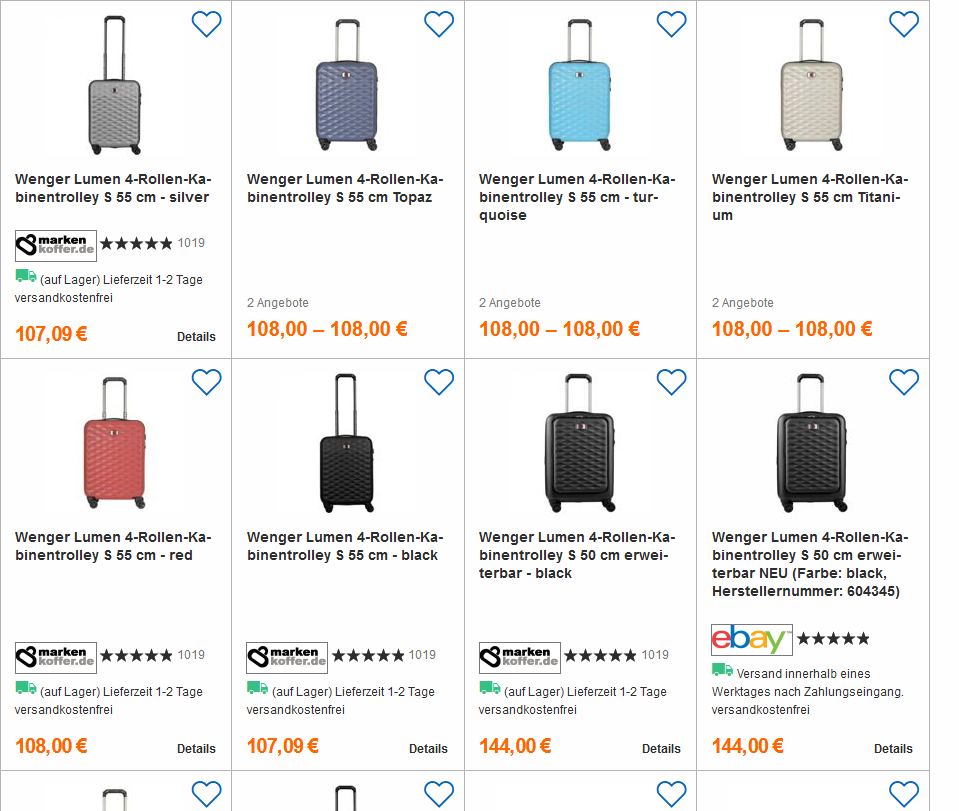
Task: Show the 2 Angebote for Topaz trolley
Action: [x=278, y=303]
